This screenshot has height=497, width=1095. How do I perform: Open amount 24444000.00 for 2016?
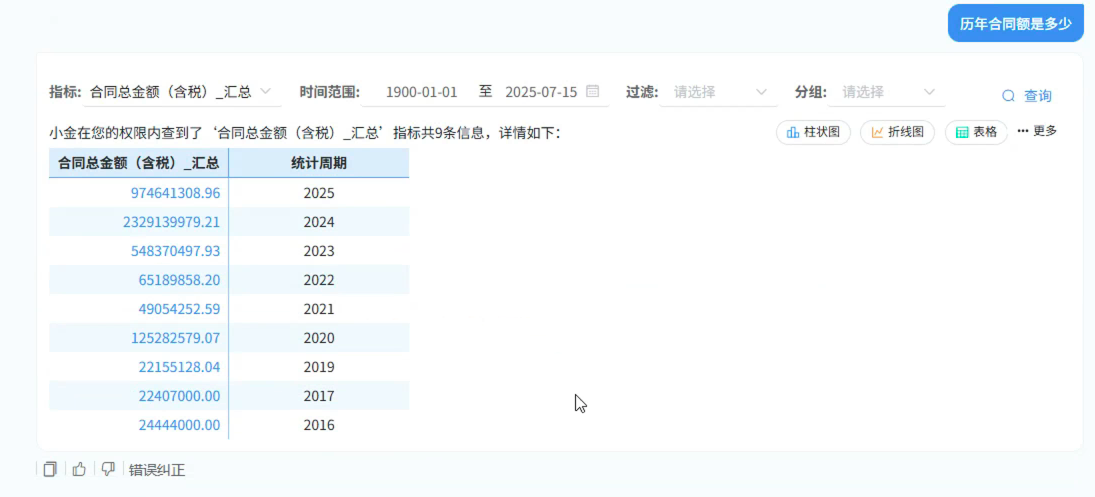[179, 425]
